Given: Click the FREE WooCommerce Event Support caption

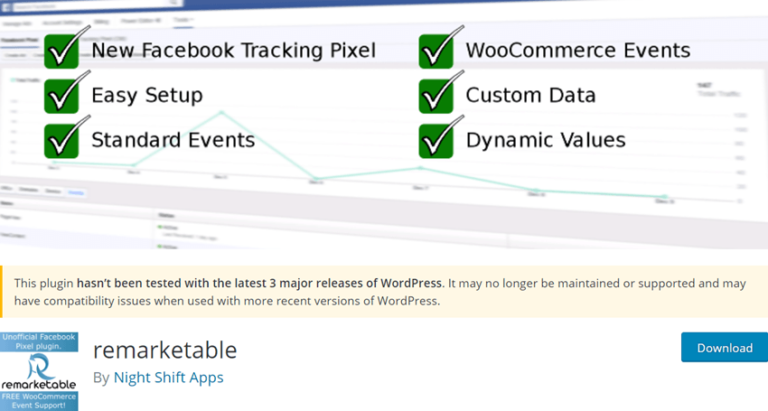Looking at the screenshot, I should pyautogui.click(x=39, y=400).
